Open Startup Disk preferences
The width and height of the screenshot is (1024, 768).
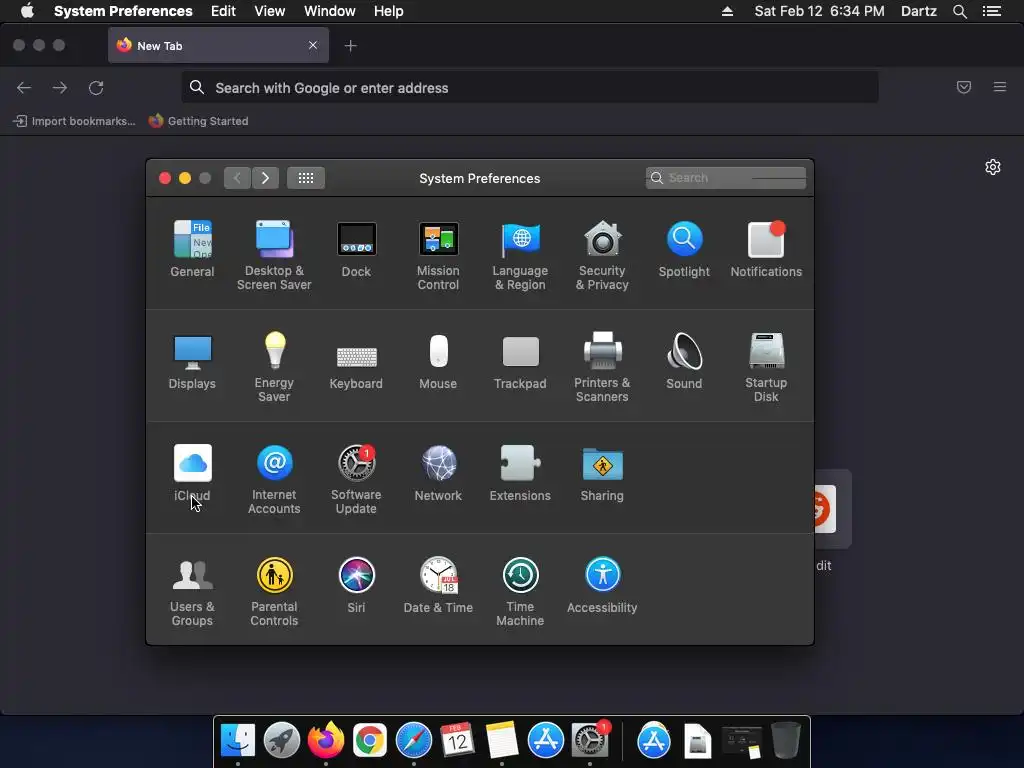coord(766,367)
